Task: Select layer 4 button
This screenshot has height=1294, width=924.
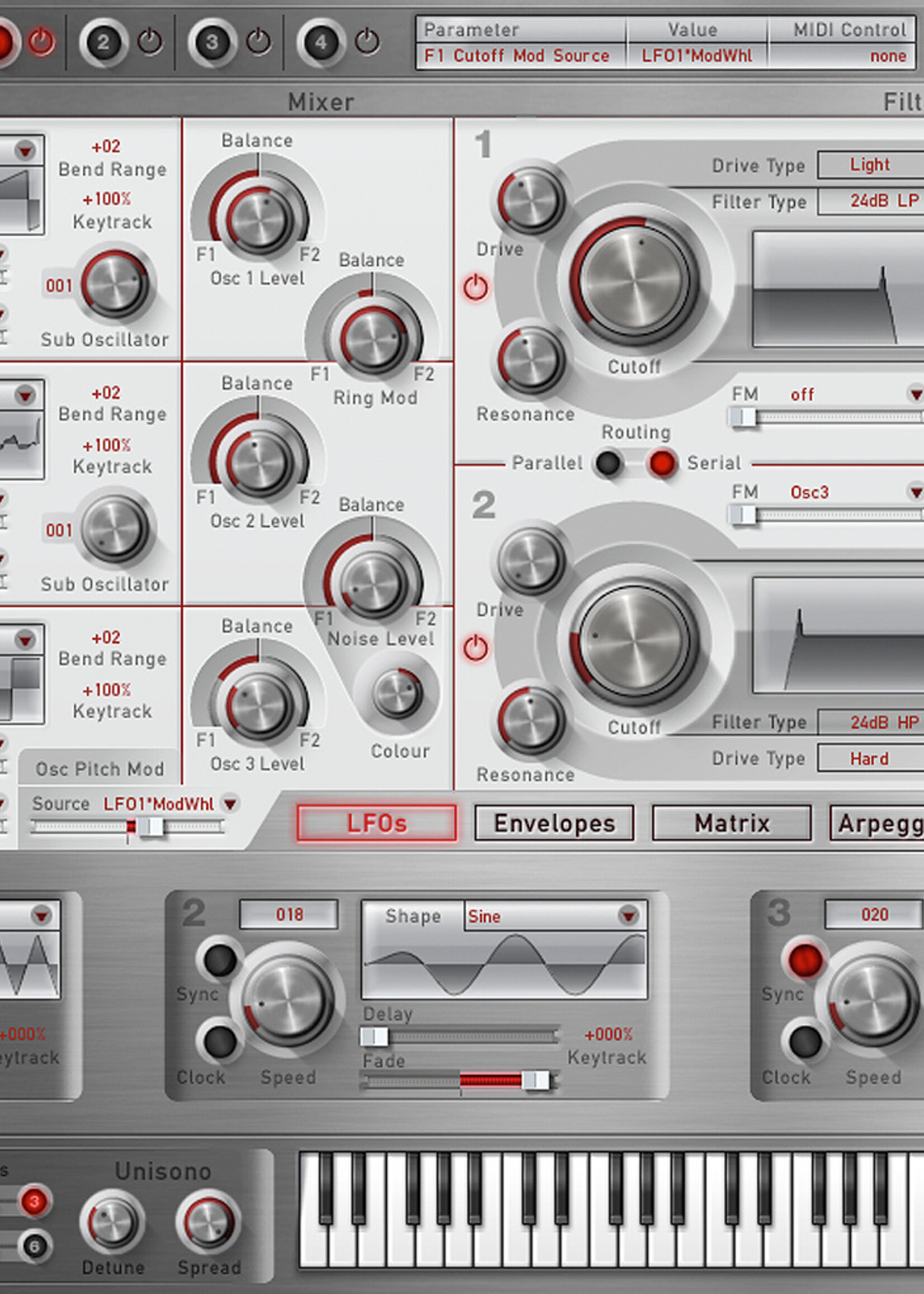Action: click(320, 42)
